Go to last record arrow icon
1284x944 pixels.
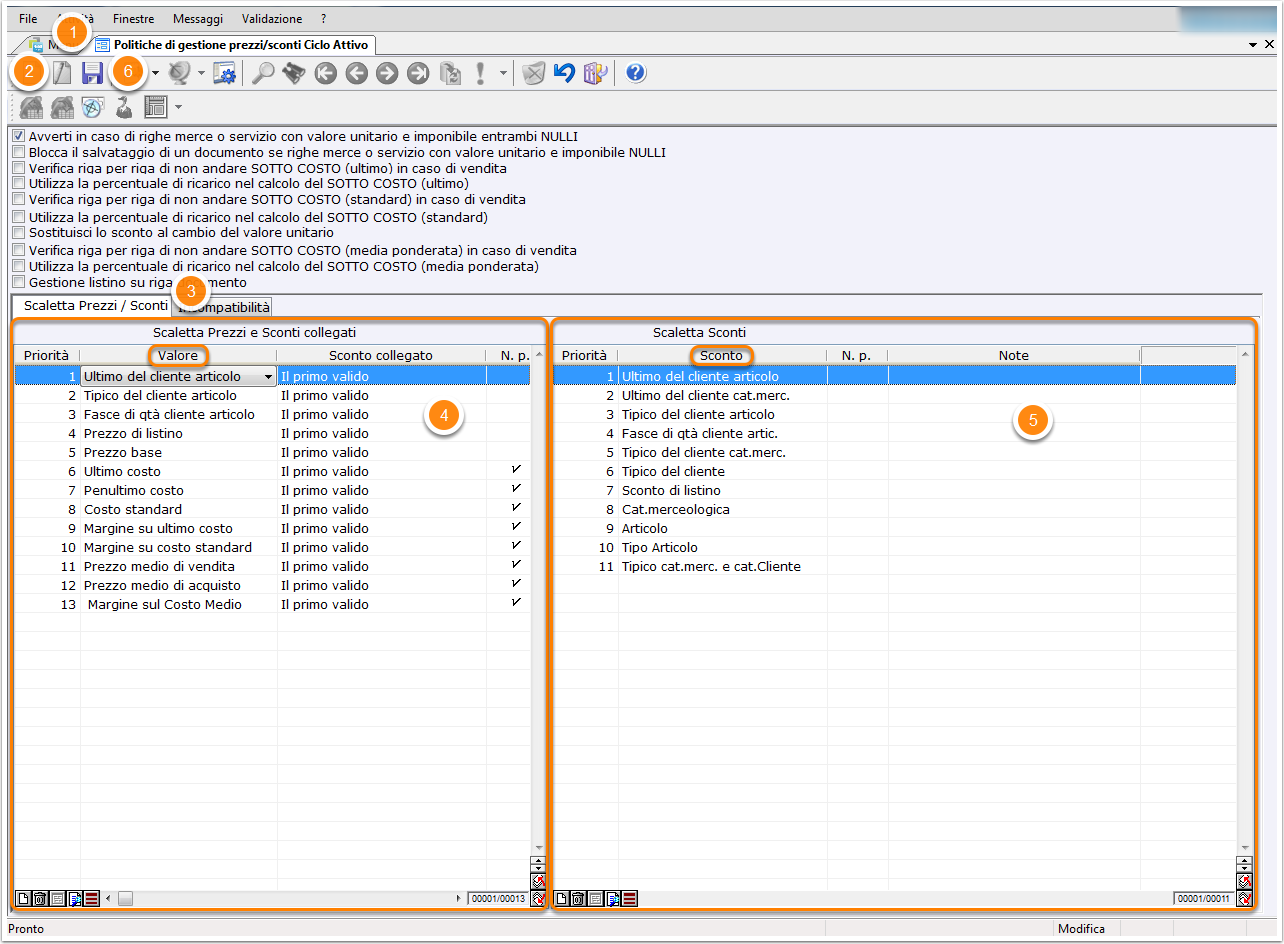point(418,73)
